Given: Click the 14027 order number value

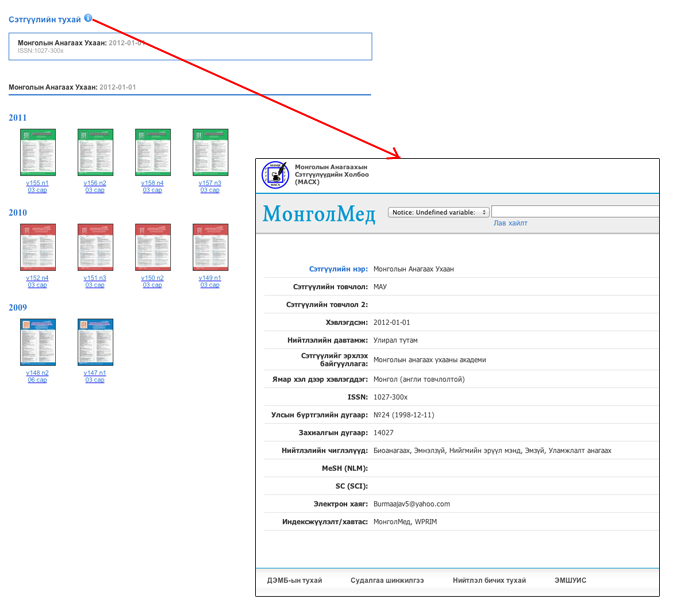Looking at the screenshot, I should 383,433.
